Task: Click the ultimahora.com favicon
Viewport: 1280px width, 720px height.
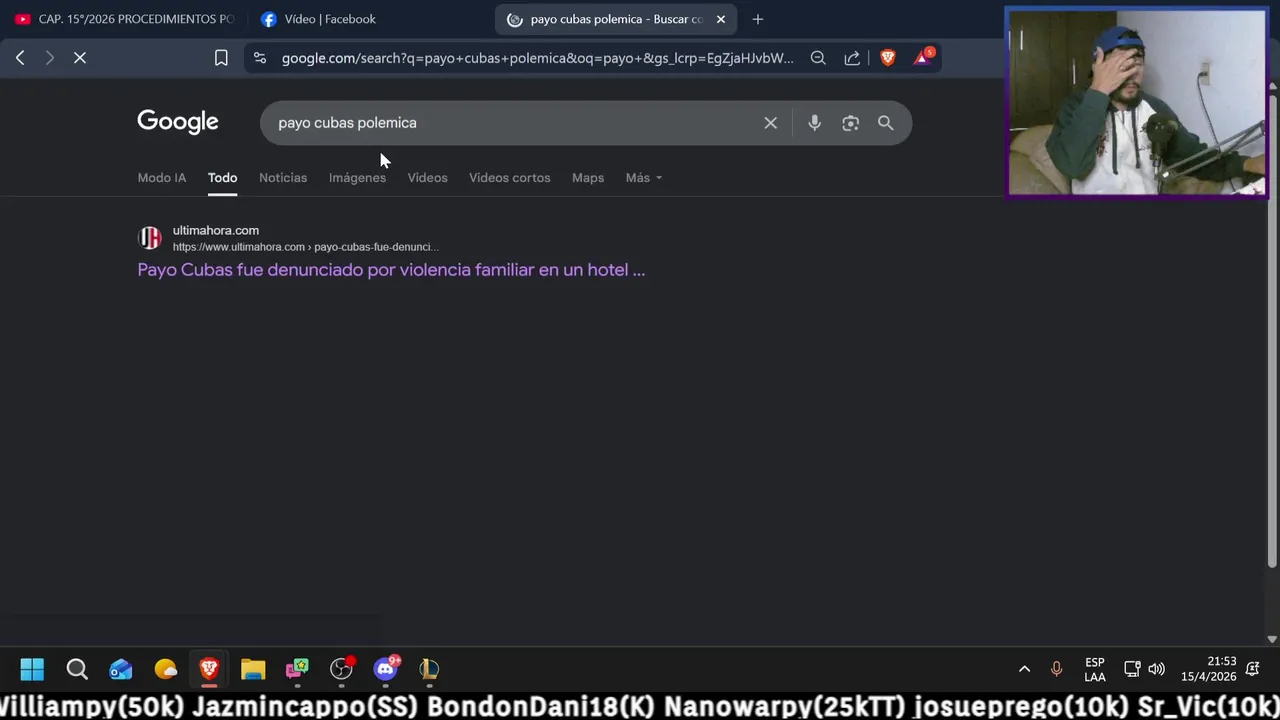Action: point(150,238)
